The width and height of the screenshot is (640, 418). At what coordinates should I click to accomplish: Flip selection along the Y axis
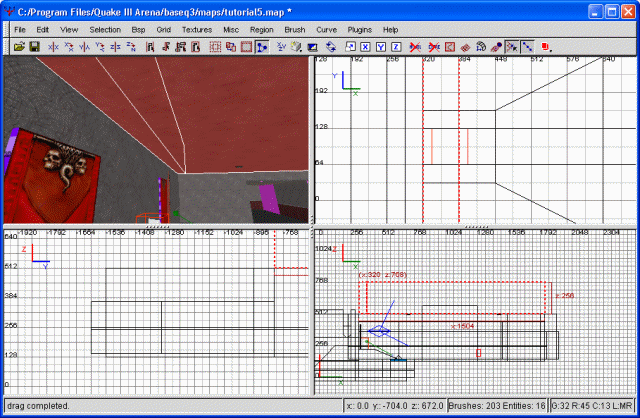tap(84, 47)
